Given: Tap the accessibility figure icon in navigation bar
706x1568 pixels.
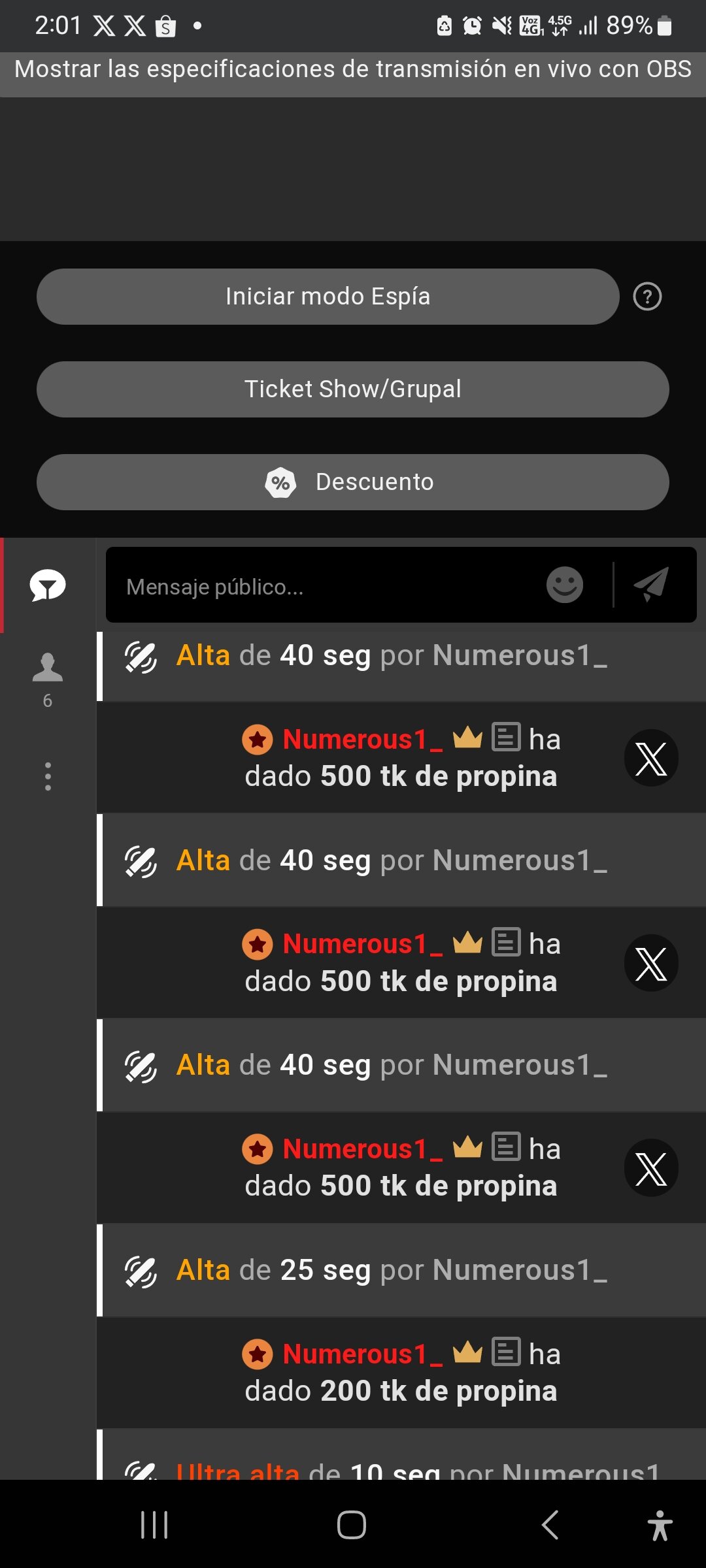Looking at the screenshot, I should (x=660, y=1525).
